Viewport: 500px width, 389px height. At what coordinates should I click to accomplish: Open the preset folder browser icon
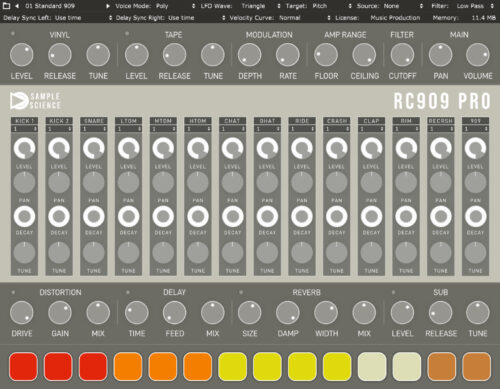coord(6,6)
